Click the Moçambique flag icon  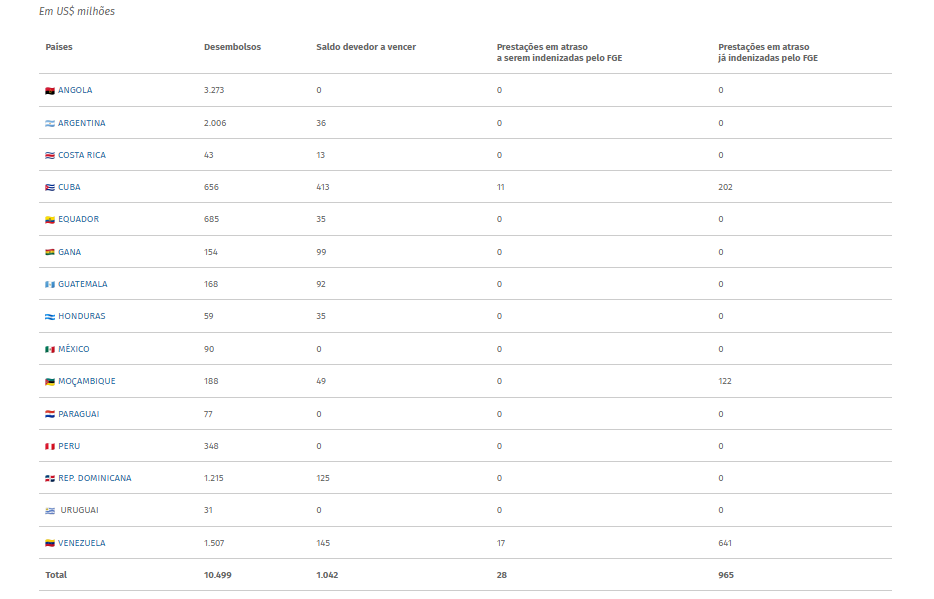[x=50, y=382]
